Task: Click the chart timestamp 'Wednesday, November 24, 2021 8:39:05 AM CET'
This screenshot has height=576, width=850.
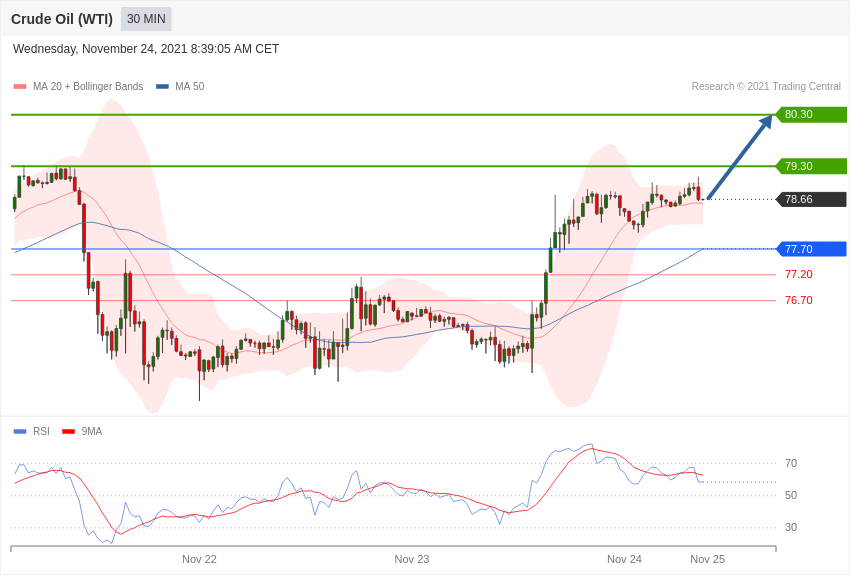Action: pyautogui.click(x=146, y=49)
